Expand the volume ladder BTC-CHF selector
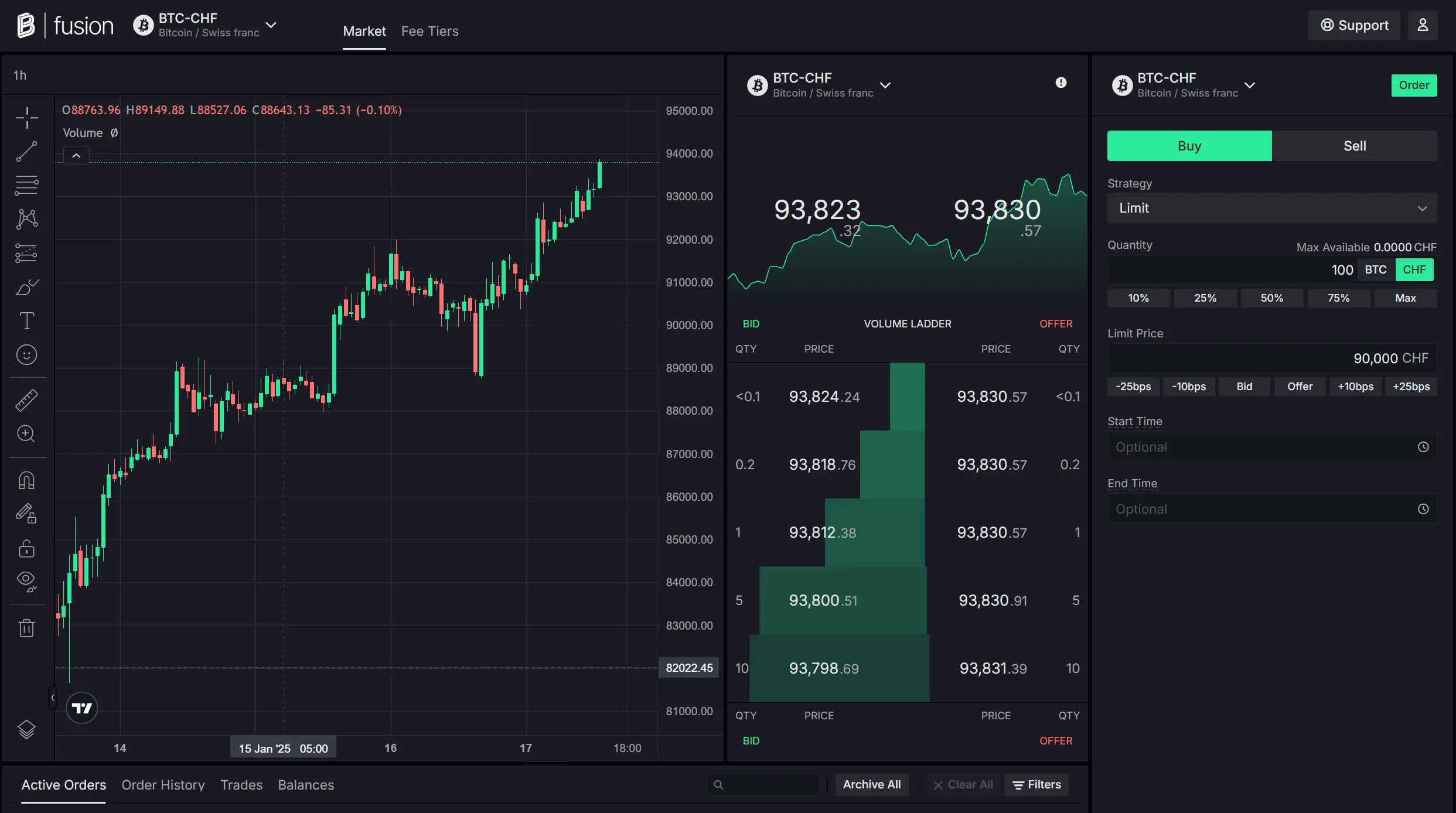 coord(819,85)
